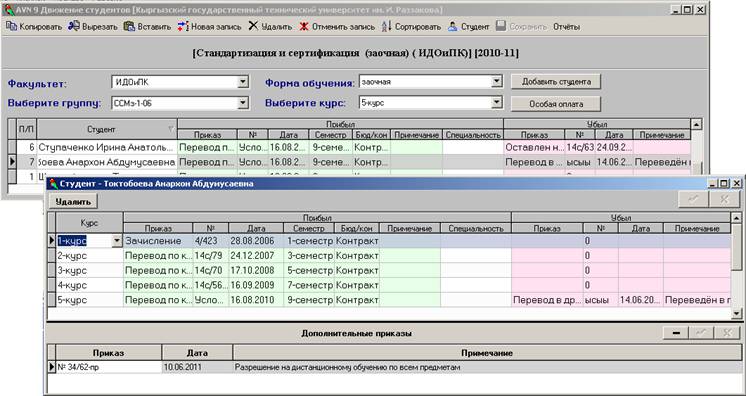Expand the Форма обучения dropdown
The height and width of the screenshot is (396, 746).
tap(497, 82)
